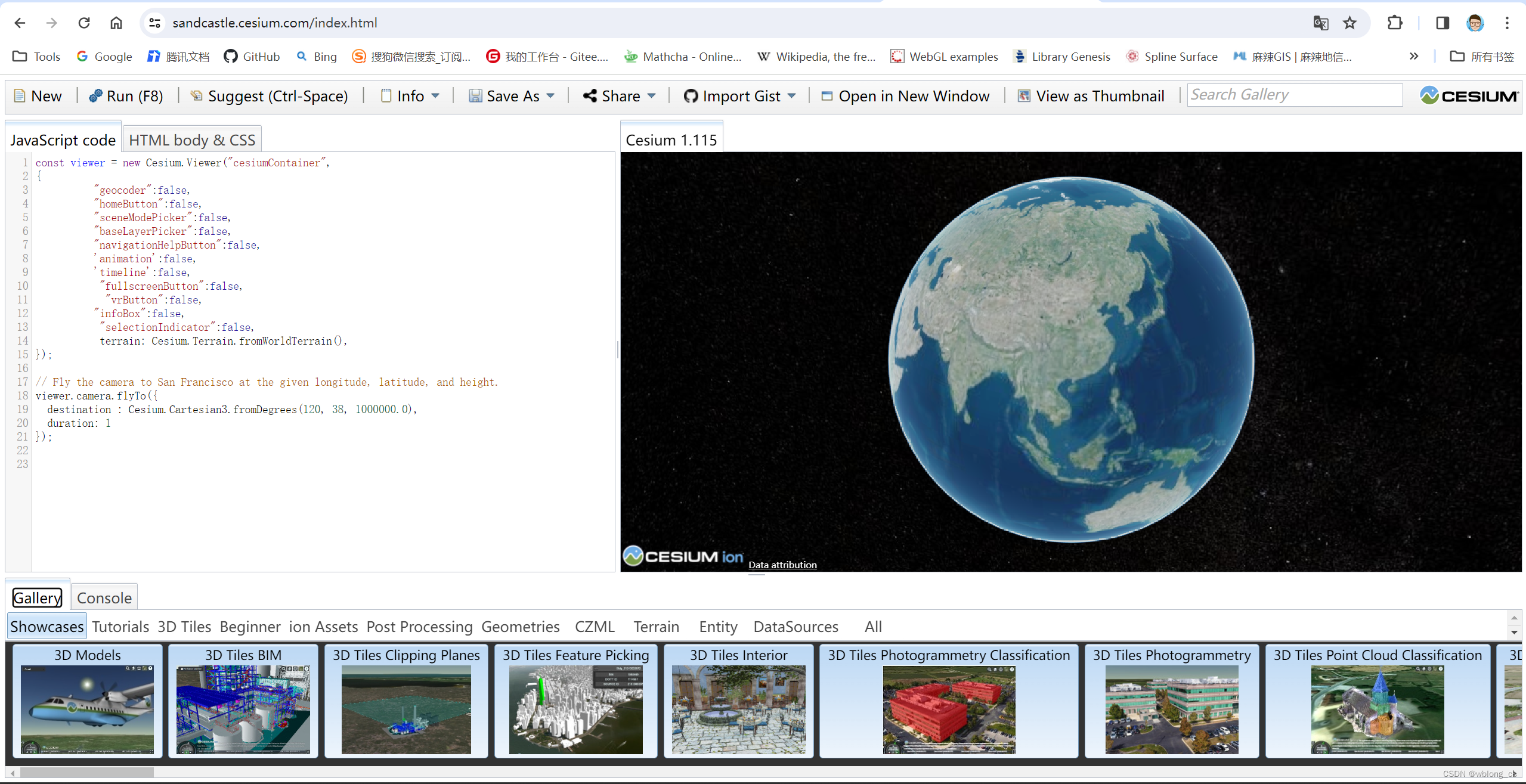
Task: Switch to the Console tab
Action: 104,597
